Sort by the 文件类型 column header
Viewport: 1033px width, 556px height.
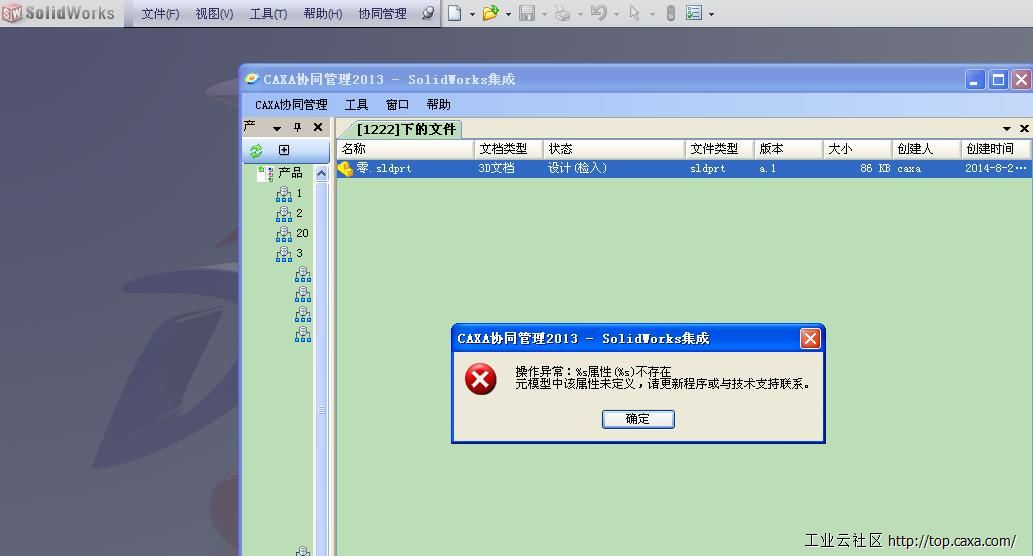click(x=719, y=149)
